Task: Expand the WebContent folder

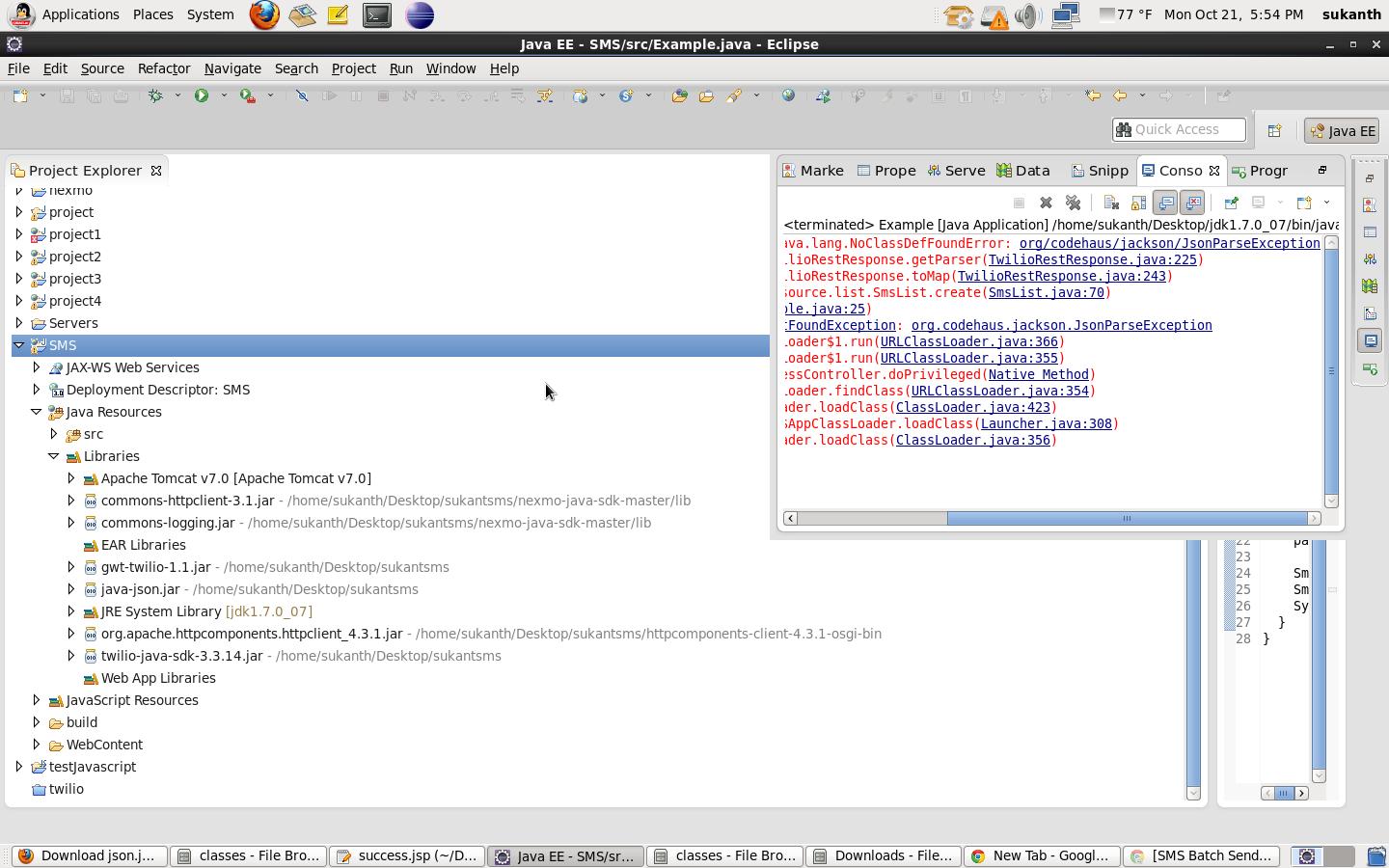Action: click(37, 745)
